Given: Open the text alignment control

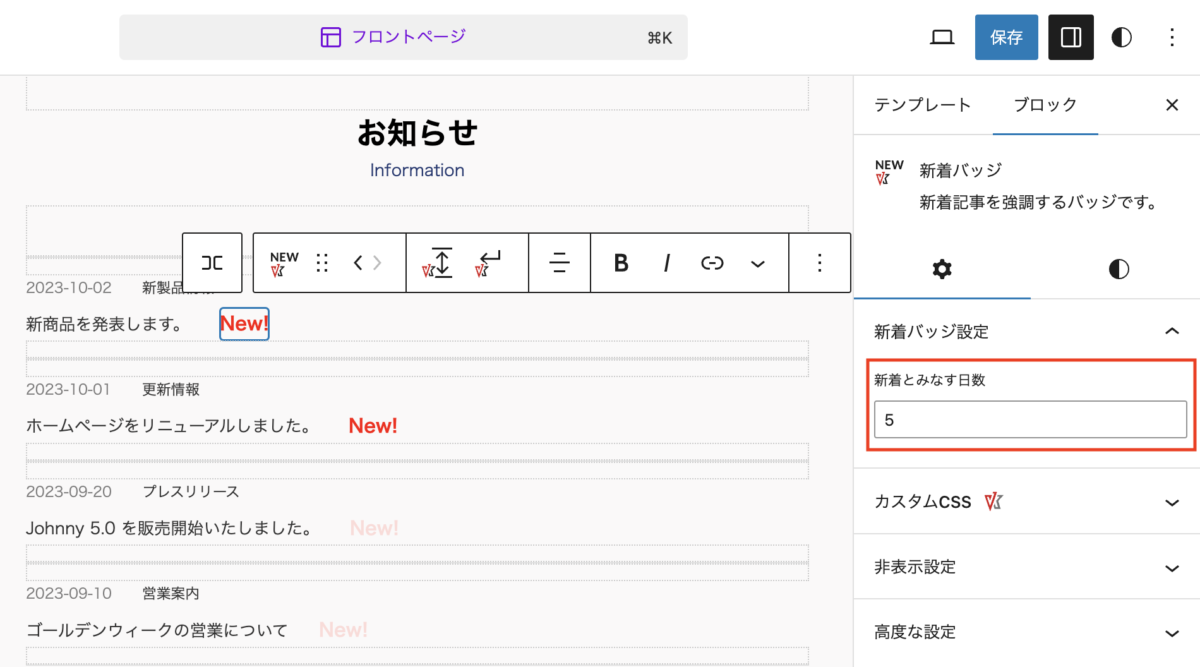Looking at the screenshot, I should pos(559,263).
